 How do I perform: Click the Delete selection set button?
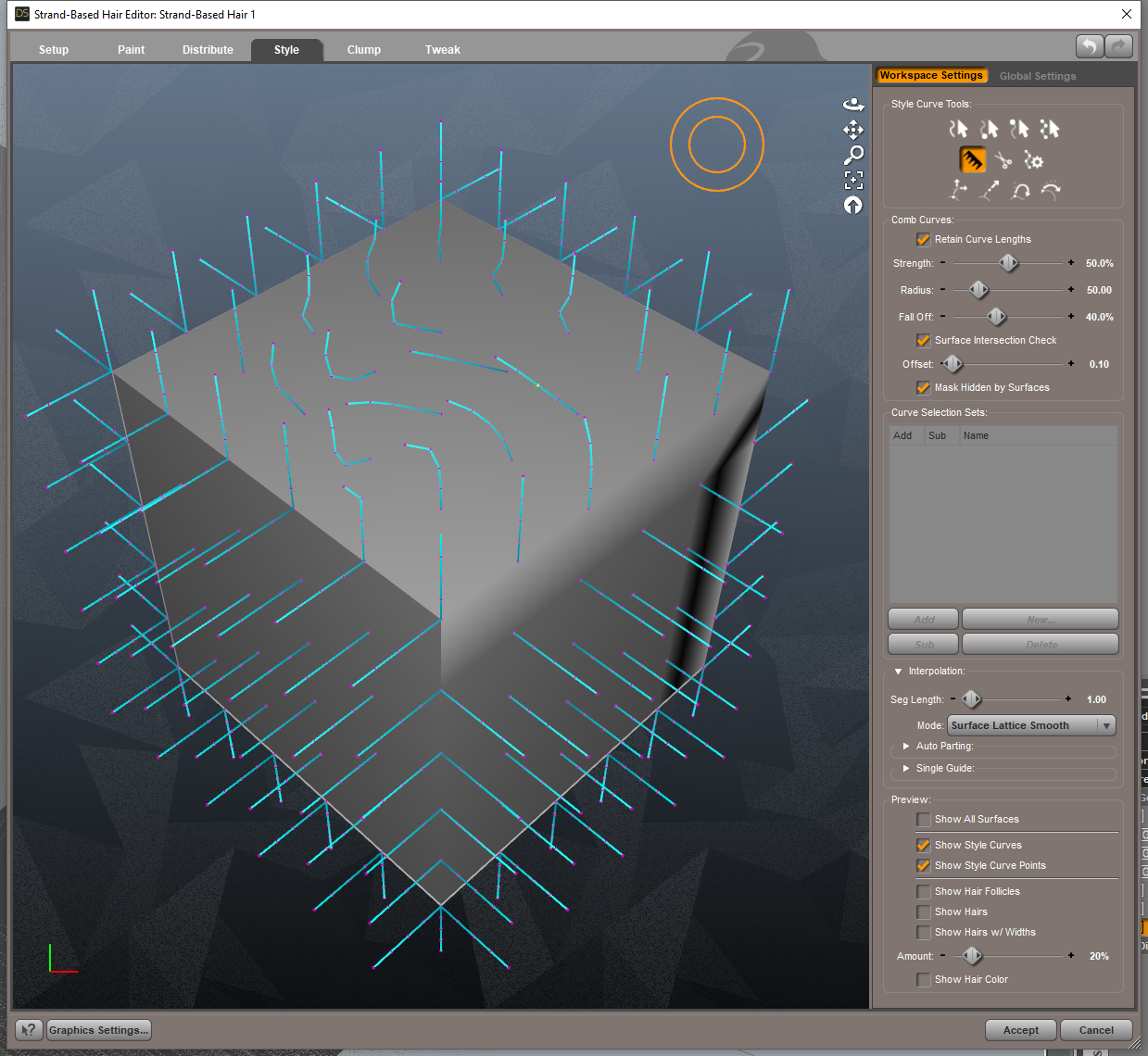pyautogui.click(x=1041, y=644)
